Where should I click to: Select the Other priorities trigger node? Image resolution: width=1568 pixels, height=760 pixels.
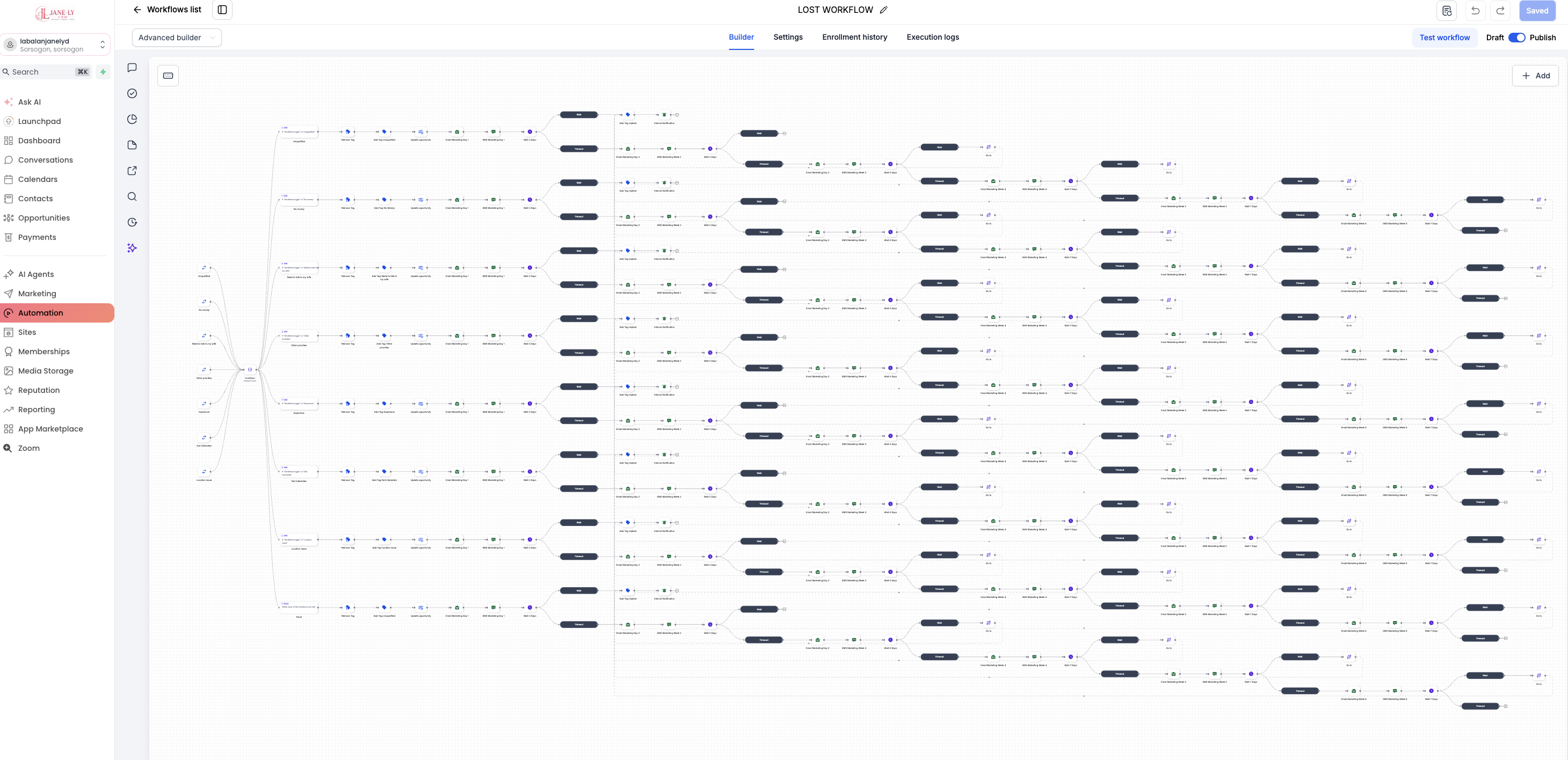point(204,369)
